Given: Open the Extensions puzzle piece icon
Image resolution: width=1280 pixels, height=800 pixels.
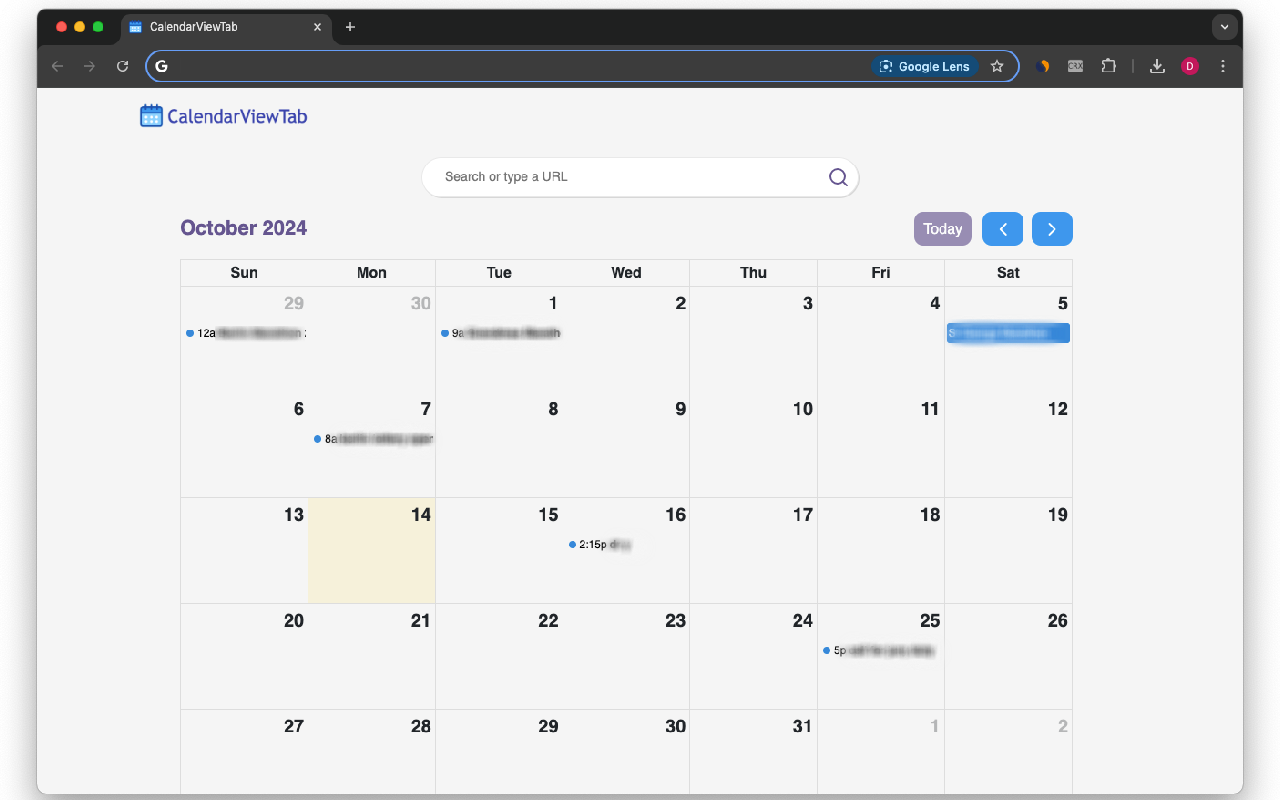Looking at the screenshot, I should (1109, 66).
